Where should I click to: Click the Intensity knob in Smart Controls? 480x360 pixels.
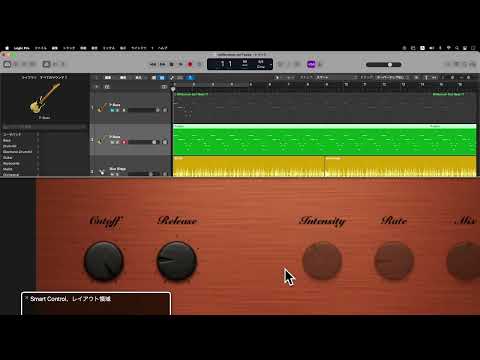click(x=322, y=261)
